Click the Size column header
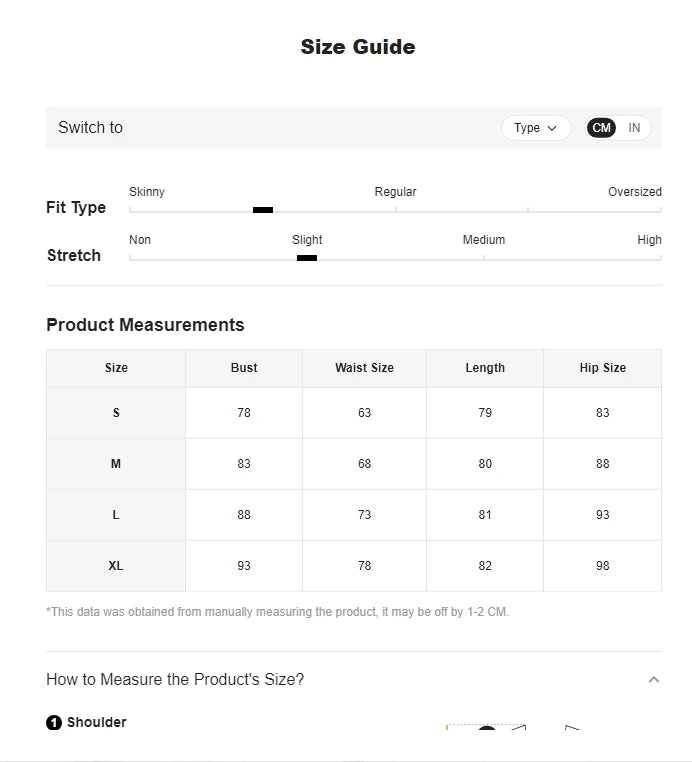This screenshot has width=692, height=762. pyautogui.click(x=116, y=368)
